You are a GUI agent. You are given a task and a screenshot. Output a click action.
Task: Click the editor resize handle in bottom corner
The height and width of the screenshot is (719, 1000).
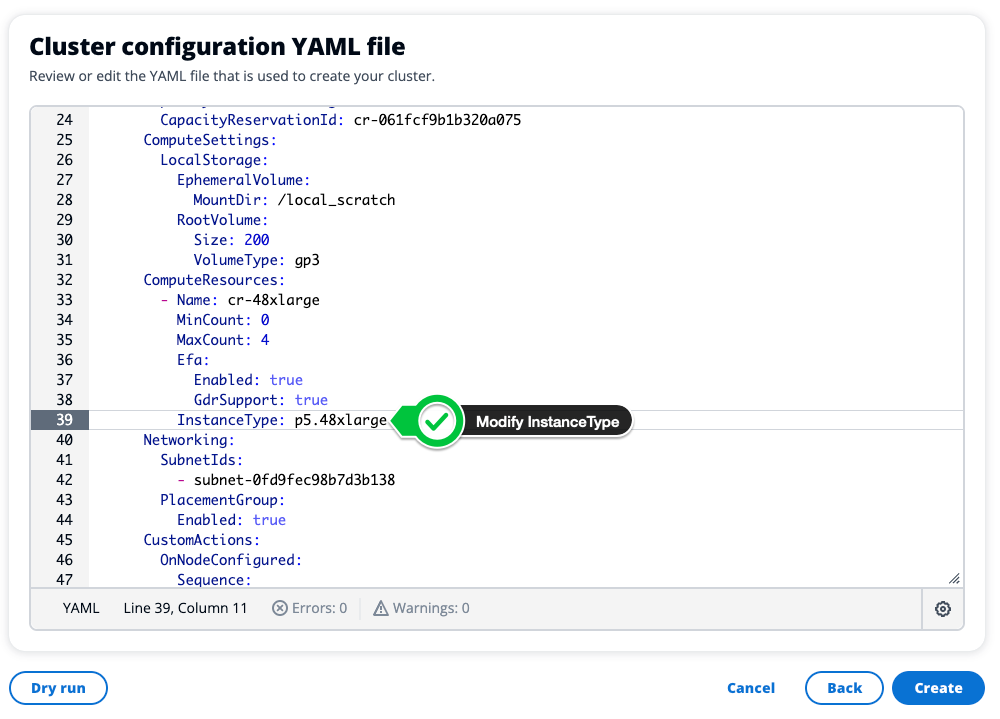coord(953,578)
